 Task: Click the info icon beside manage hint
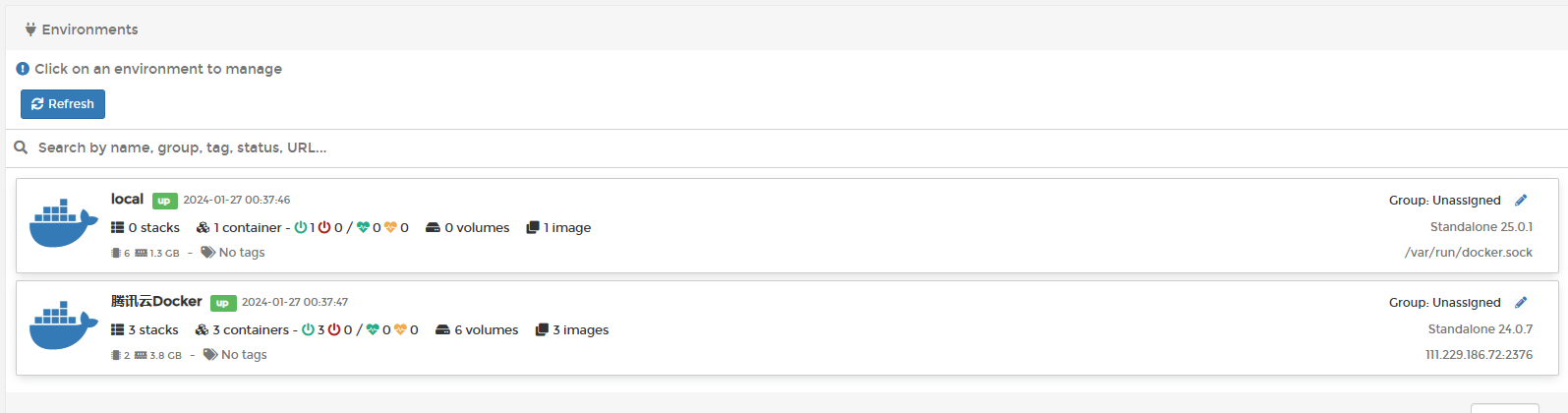(23, 69)
